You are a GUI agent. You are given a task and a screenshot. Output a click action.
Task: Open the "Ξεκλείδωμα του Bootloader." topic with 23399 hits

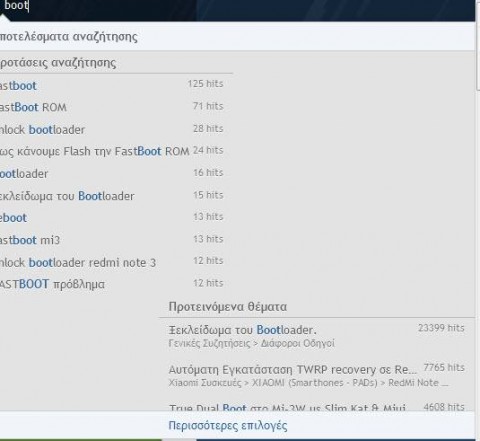[x=317, y=336]
